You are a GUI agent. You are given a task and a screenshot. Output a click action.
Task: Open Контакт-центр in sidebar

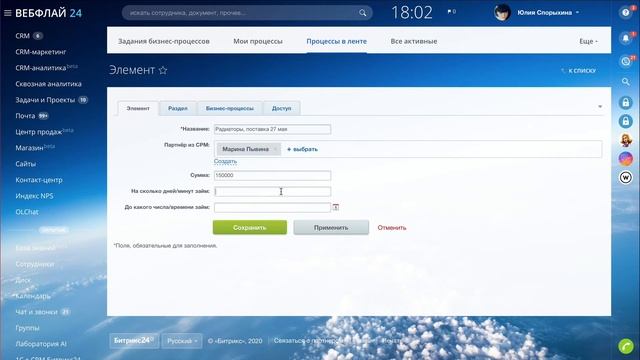(x=39, y=180)
